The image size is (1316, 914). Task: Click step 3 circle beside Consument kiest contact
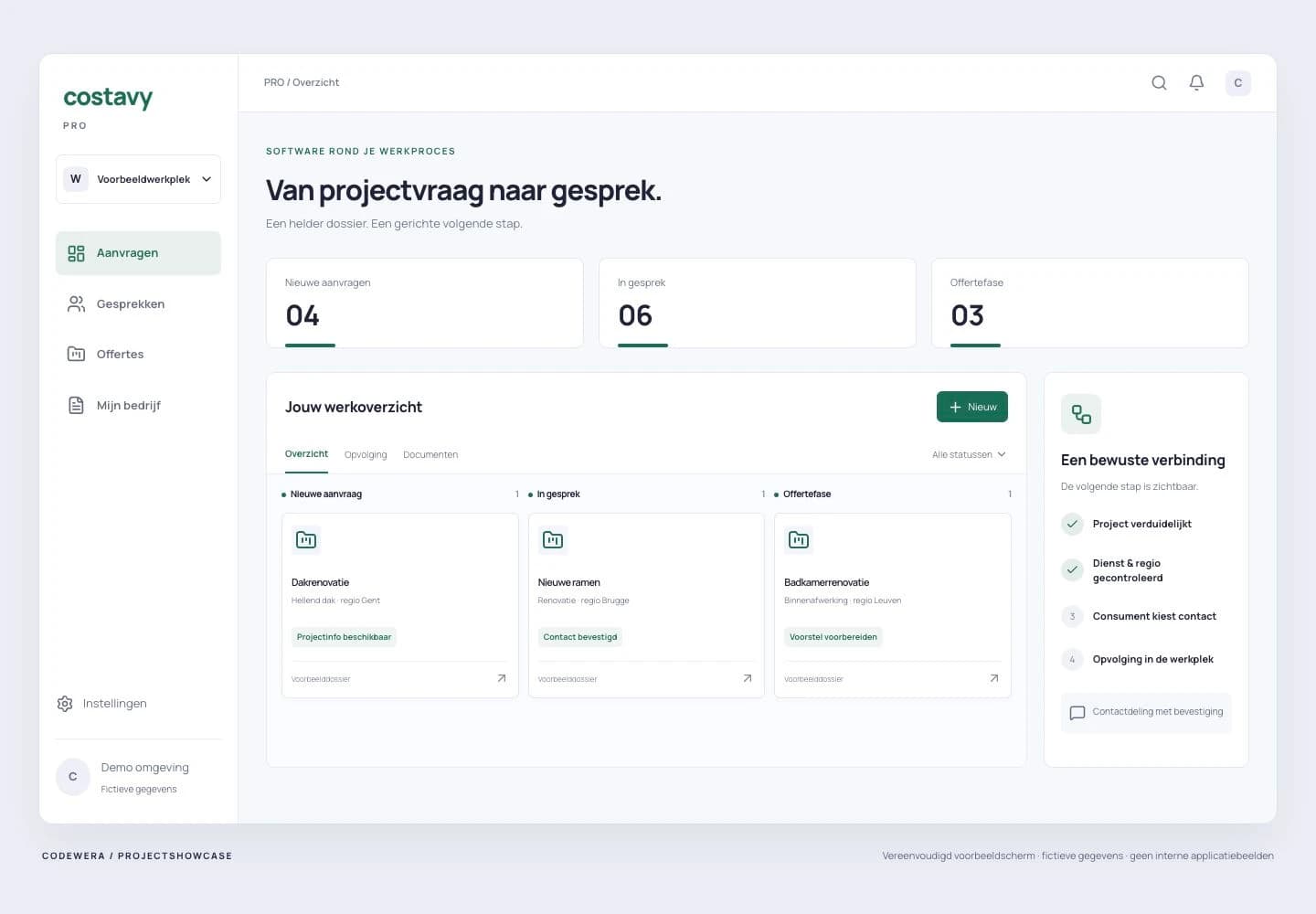(1072, 616)
